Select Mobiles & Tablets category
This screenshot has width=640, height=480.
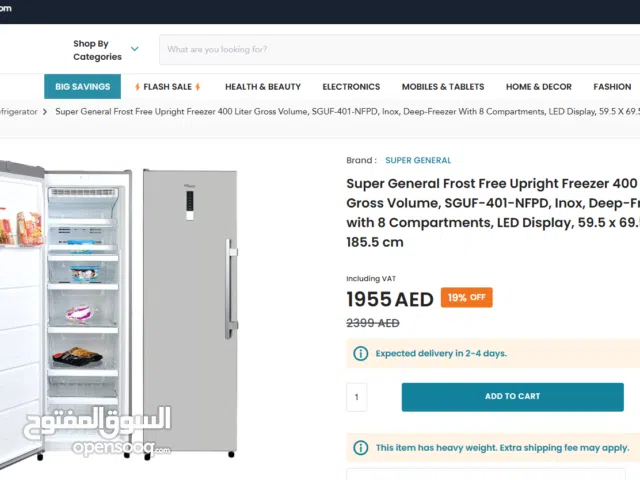tap(443, 87)
